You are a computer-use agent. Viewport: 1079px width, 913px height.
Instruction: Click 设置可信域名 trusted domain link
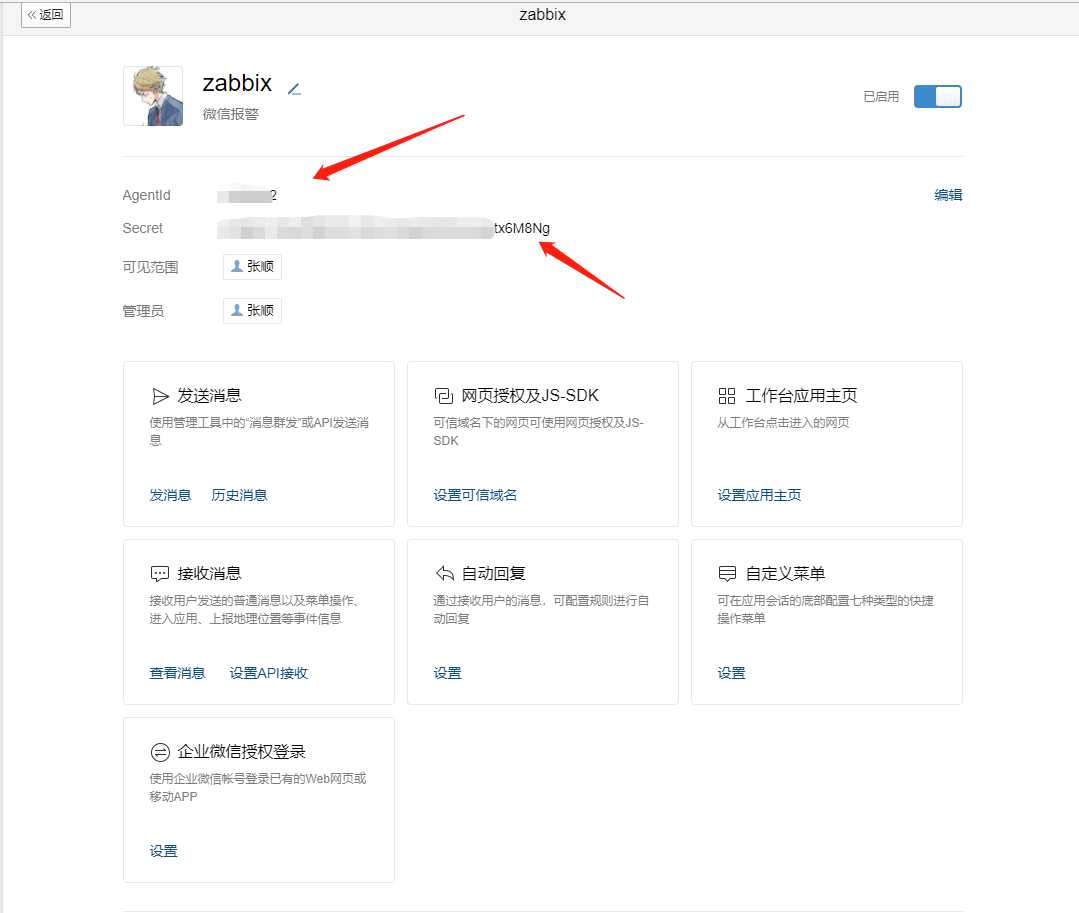[475, 495]
